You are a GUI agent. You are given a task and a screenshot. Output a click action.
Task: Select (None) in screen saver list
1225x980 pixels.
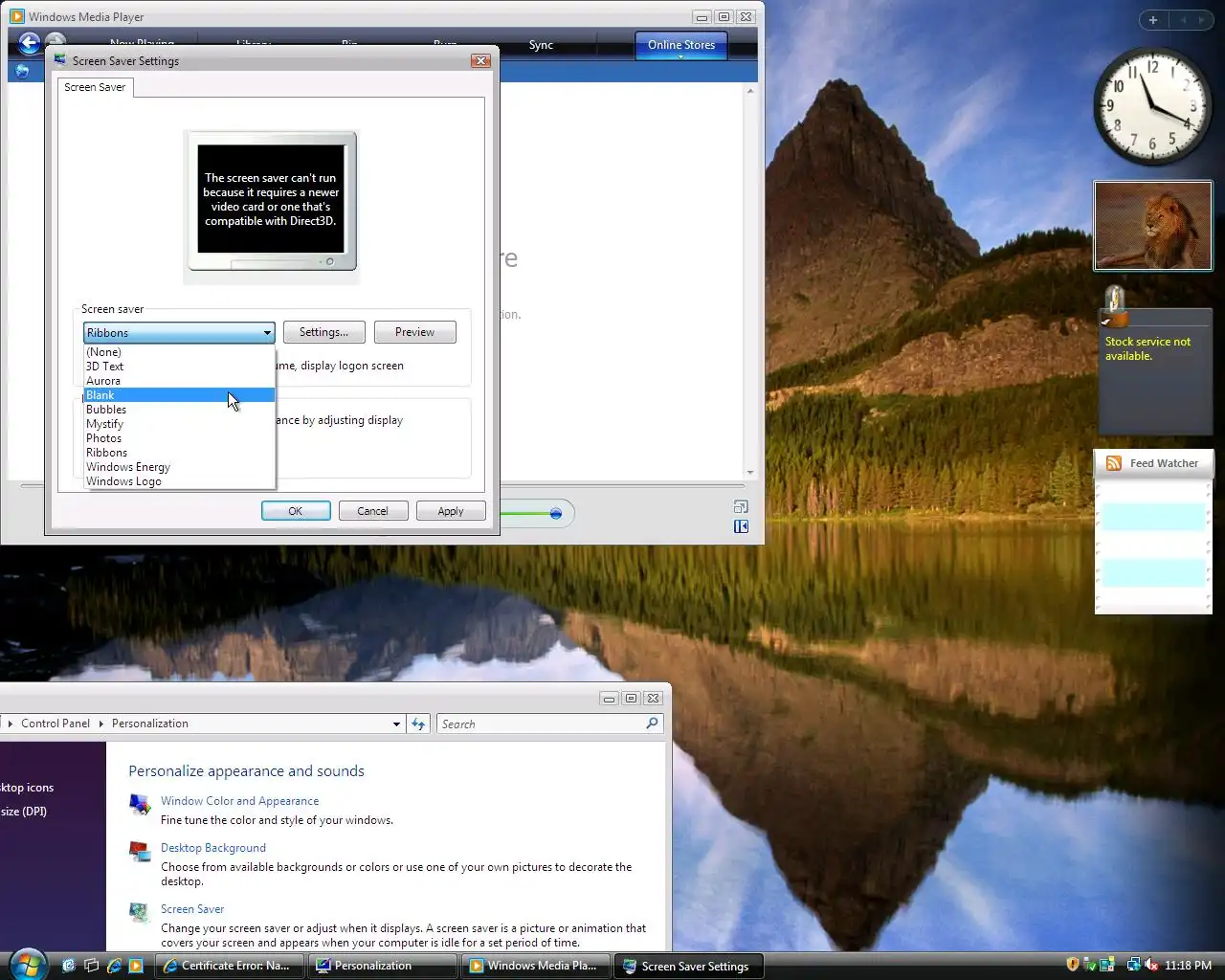(x=179, y=352)
